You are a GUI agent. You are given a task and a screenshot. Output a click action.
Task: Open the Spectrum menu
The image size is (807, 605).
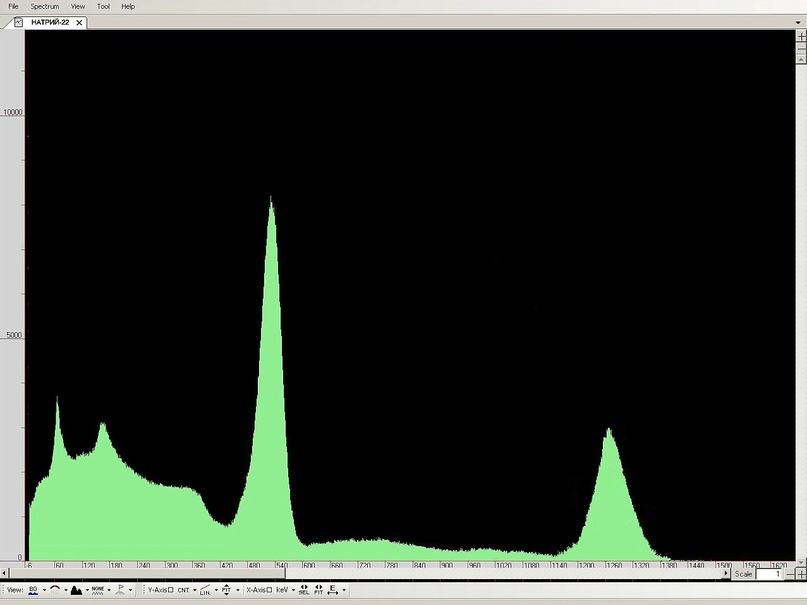(x=44, y=6)
